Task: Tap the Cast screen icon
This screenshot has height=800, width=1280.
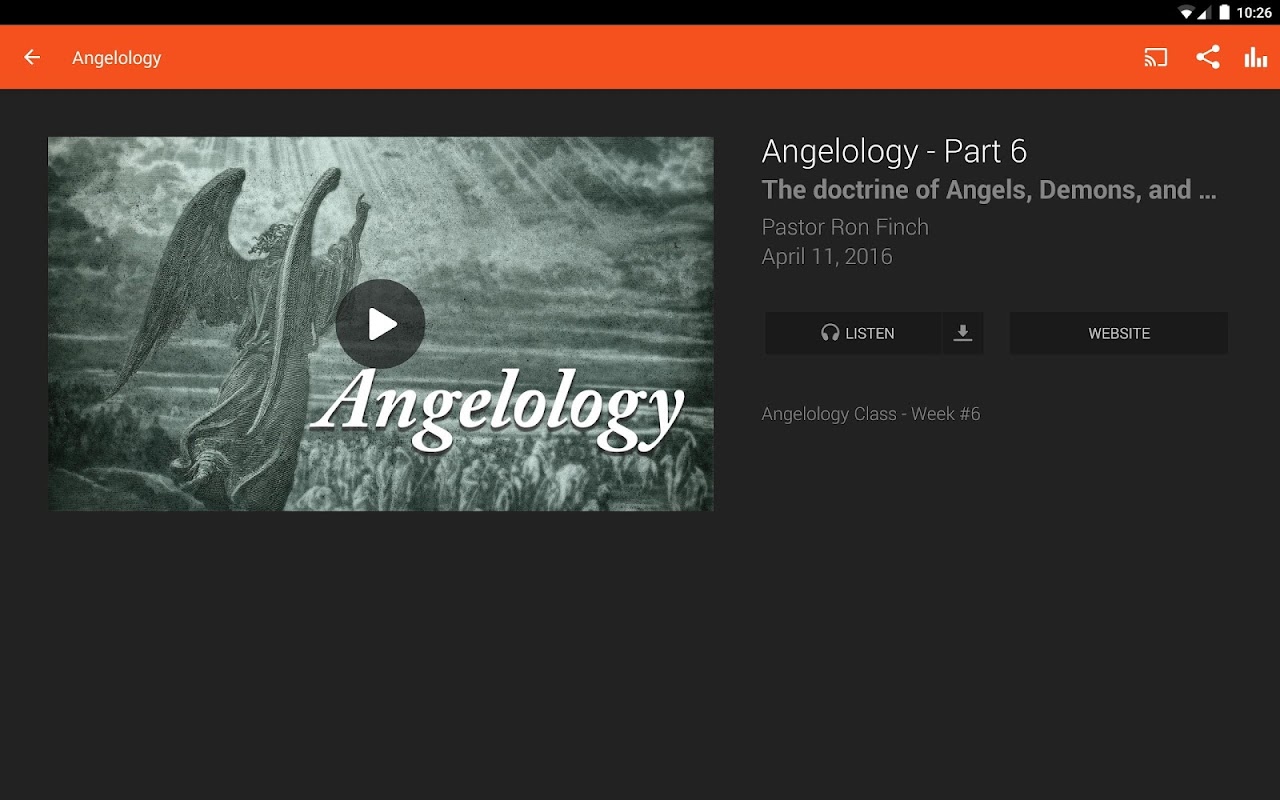Action: 1155,57
